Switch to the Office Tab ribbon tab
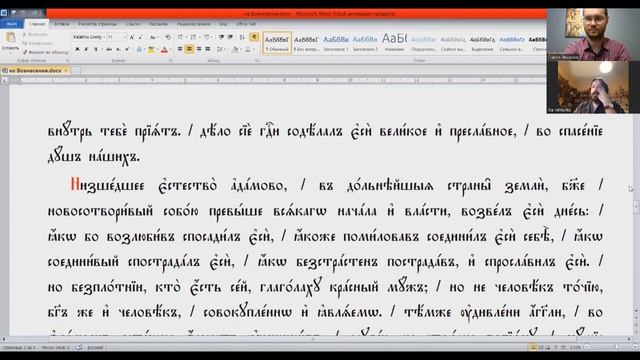Screen dimensions: 640x360 (246, 24)
